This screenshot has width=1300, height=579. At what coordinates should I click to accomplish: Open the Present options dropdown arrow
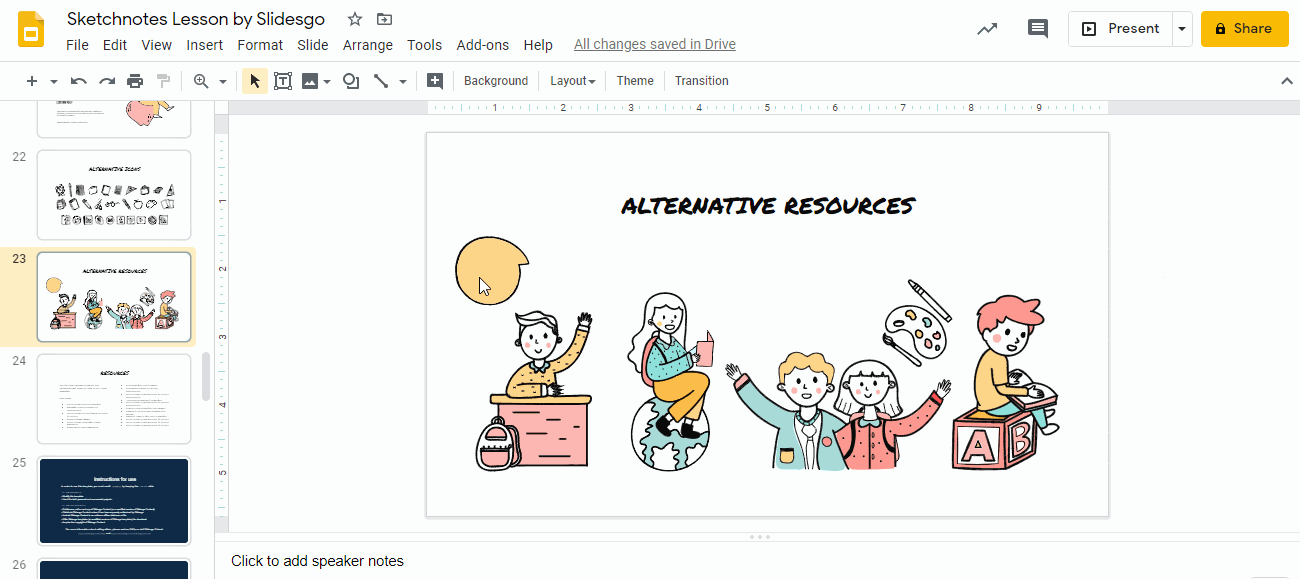coord(1182,29)
